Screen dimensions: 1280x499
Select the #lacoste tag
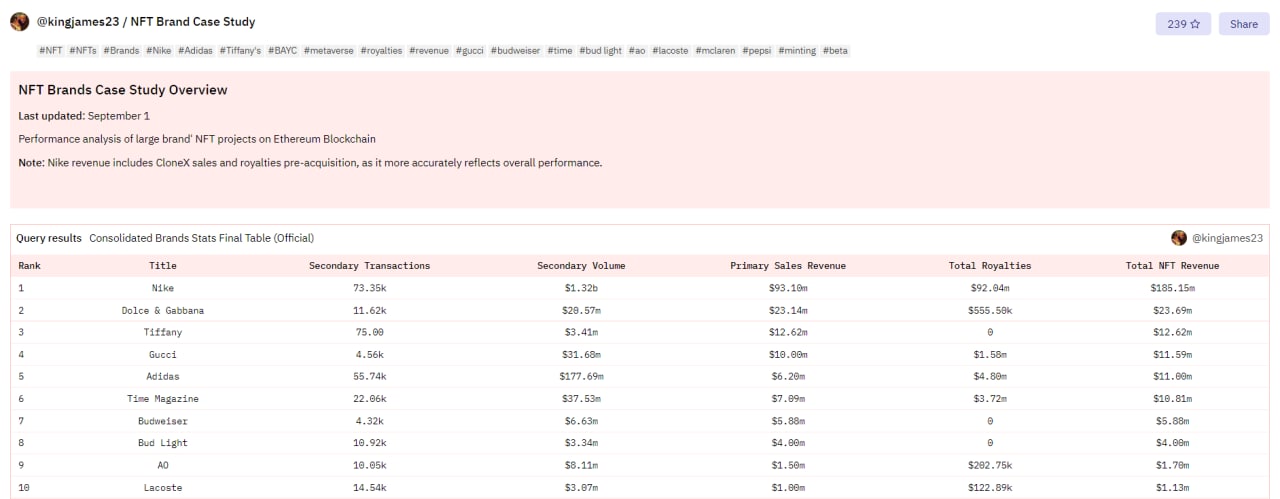pos(670,50)
